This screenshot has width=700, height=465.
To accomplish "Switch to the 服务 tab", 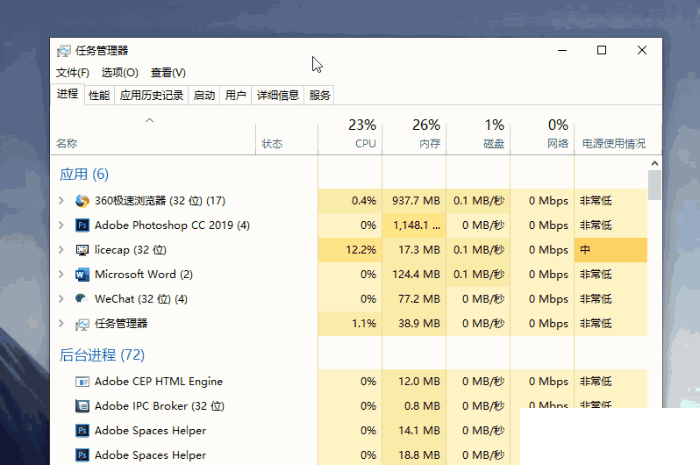I will (x=320, y=95).
